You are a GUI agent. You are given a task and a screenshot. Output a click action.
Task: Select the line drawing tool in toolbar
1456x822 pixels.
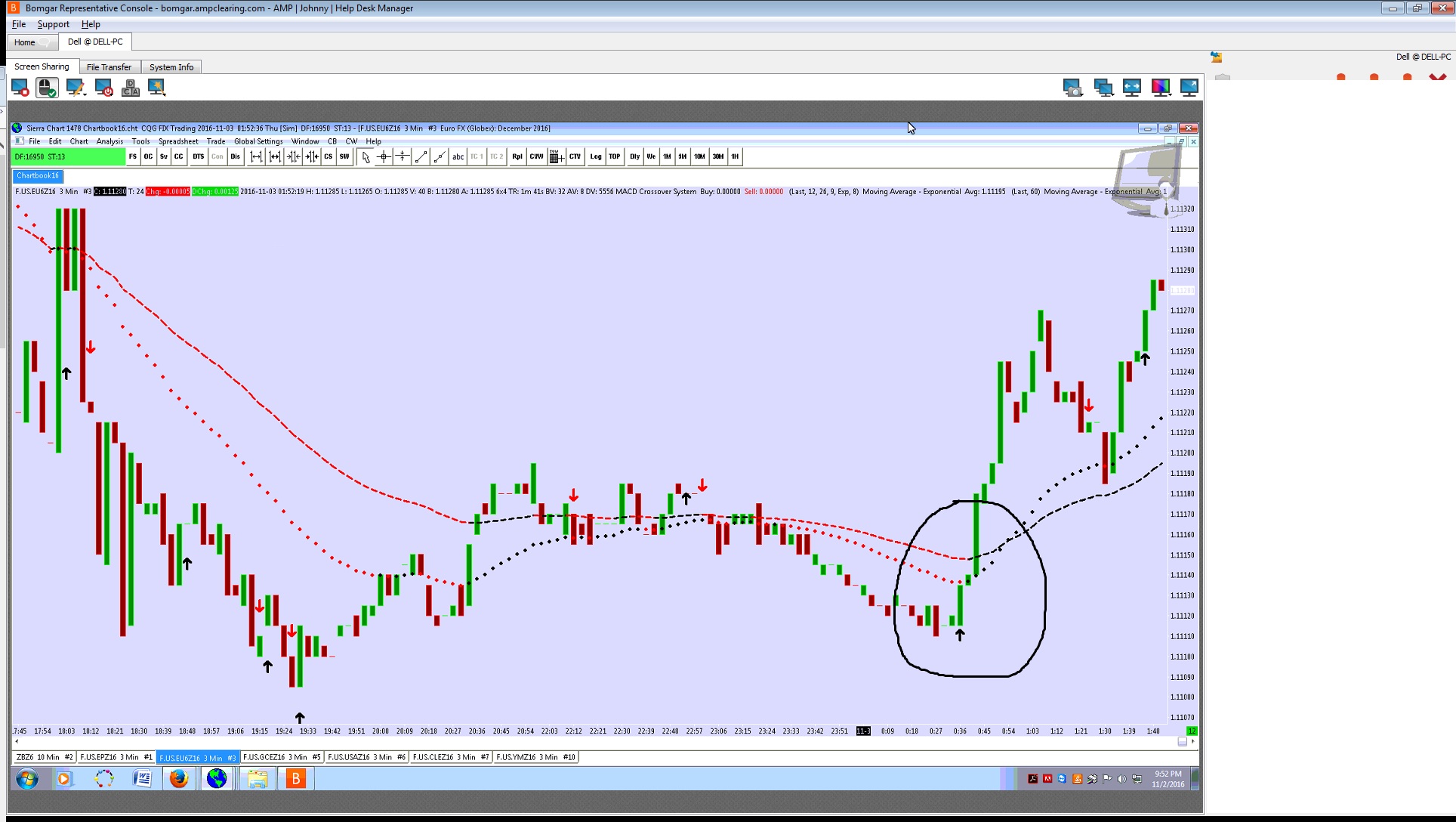(x=421, y=156)
